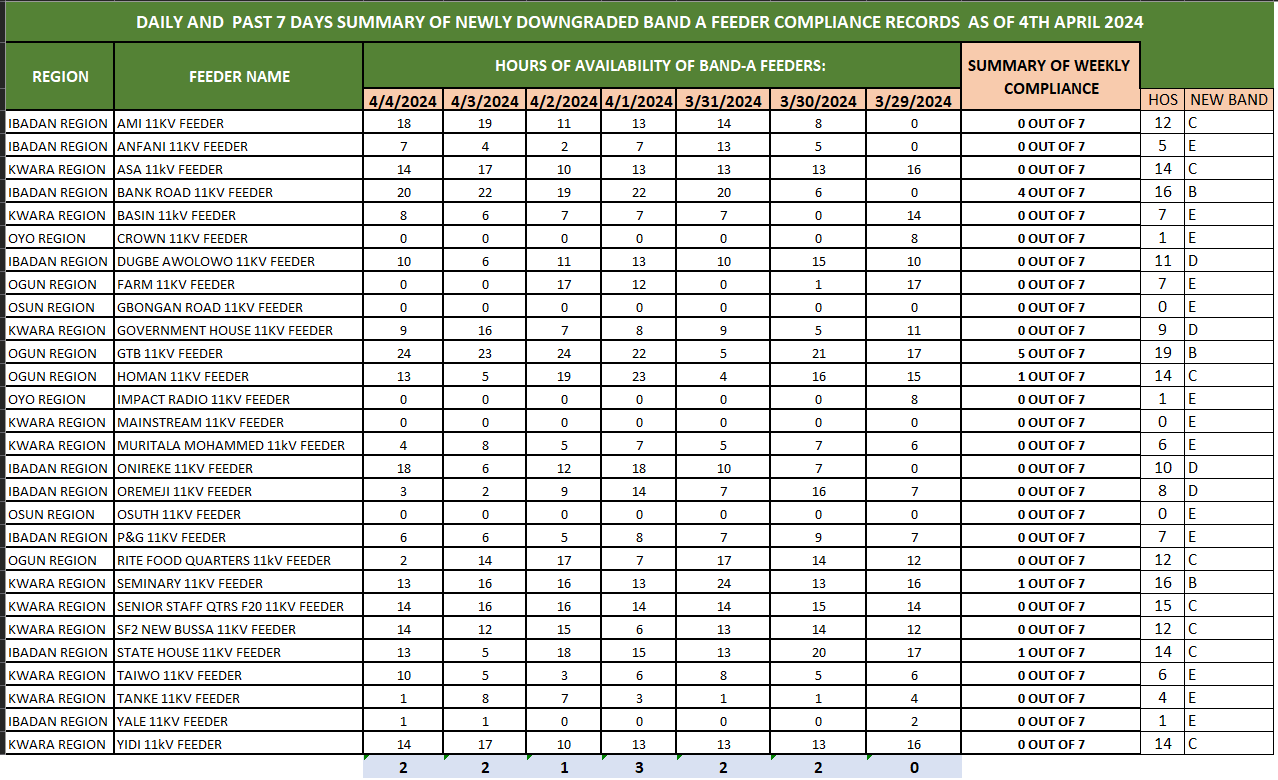
Task: Select the OSUTH 11KV FEEDER cell
Action: click(239, 514)
